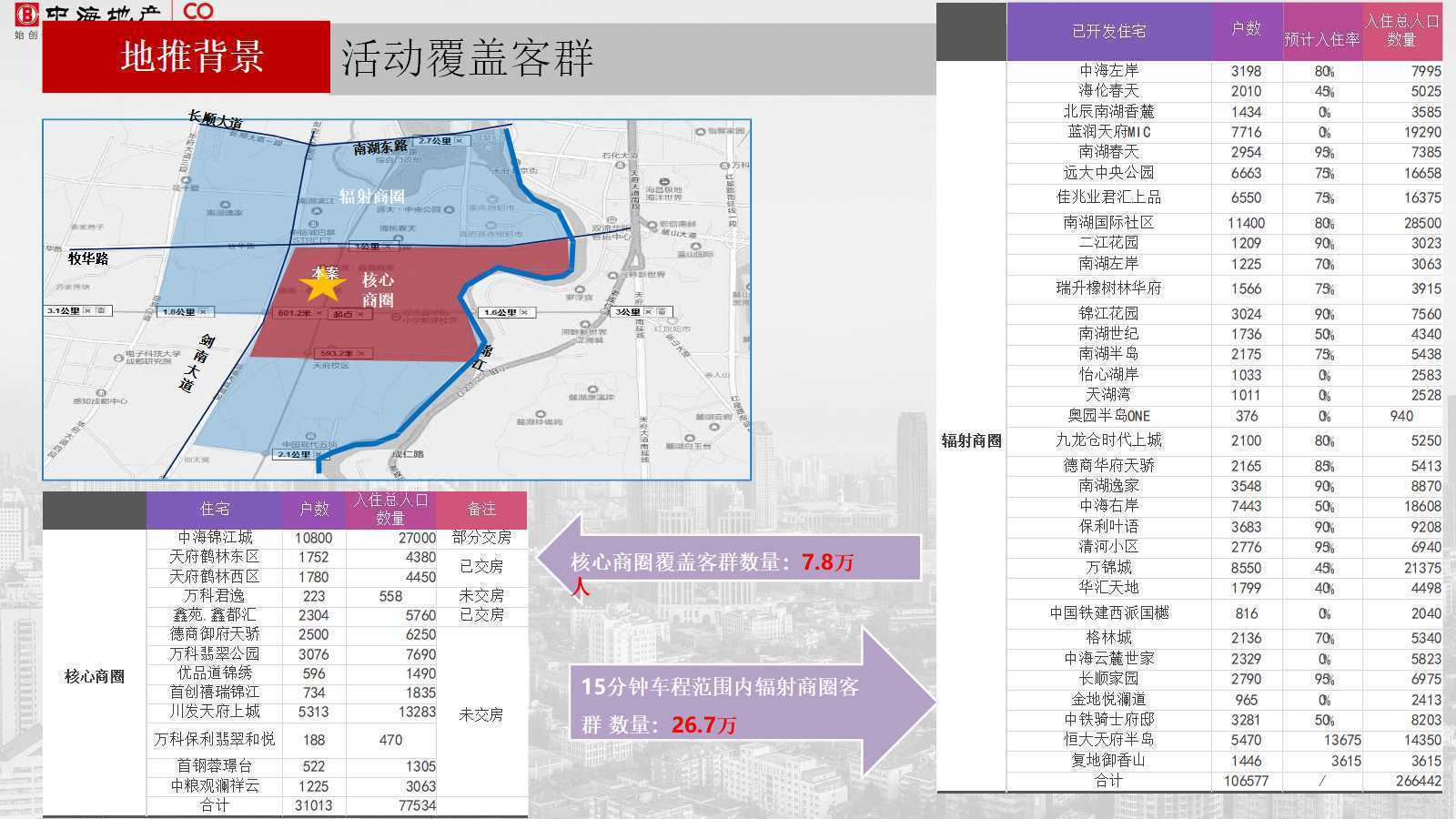Click the 天府鹤林西区 cell
The image size is (1456, 819).
click(215, 577)
